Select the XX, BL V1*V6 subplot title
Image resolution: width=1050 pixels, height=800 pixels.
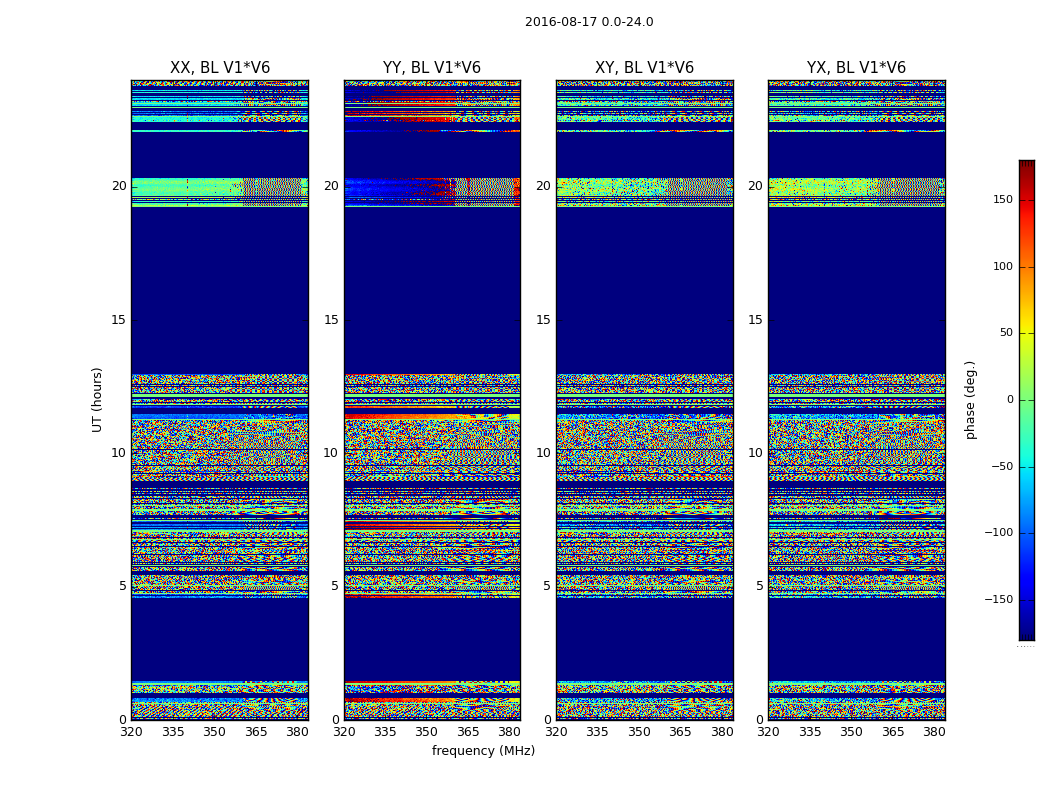click(220, 68)
